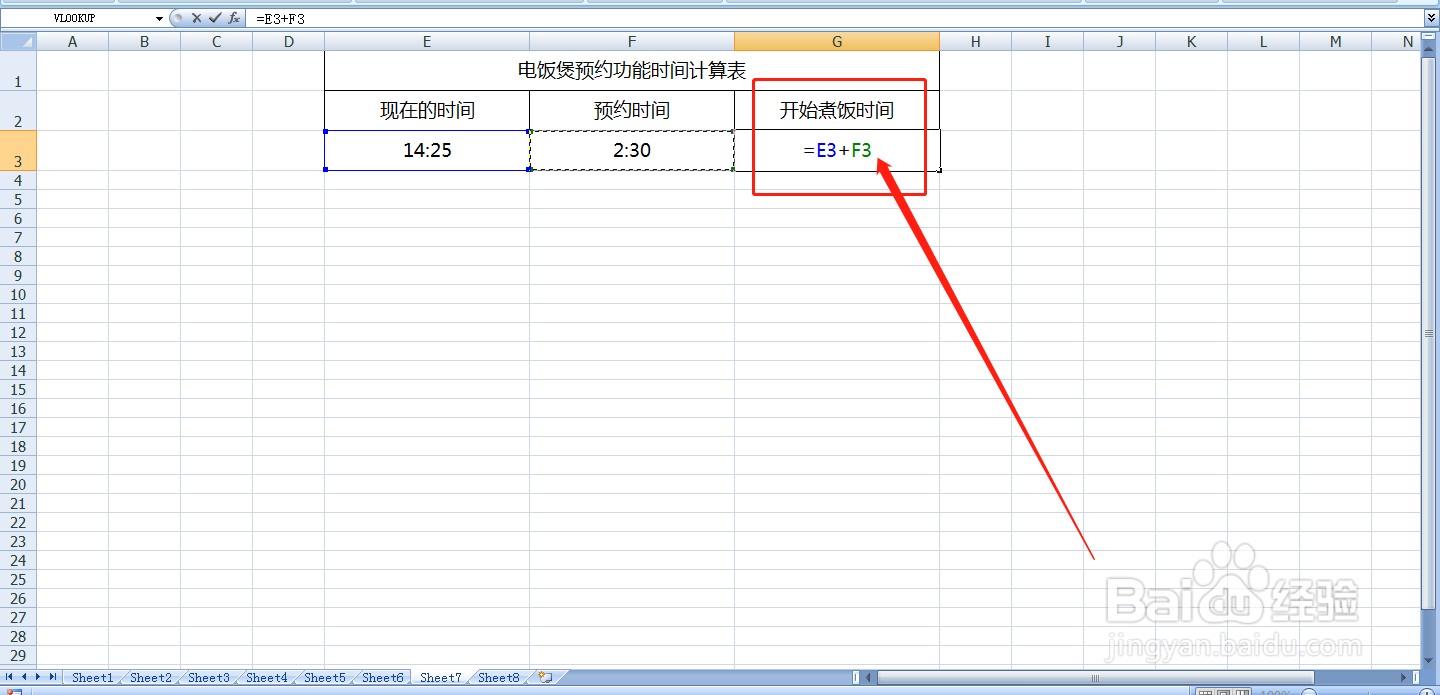
Task: Click the horizontal scrollbar left arrow
Action: click(869, 677)
